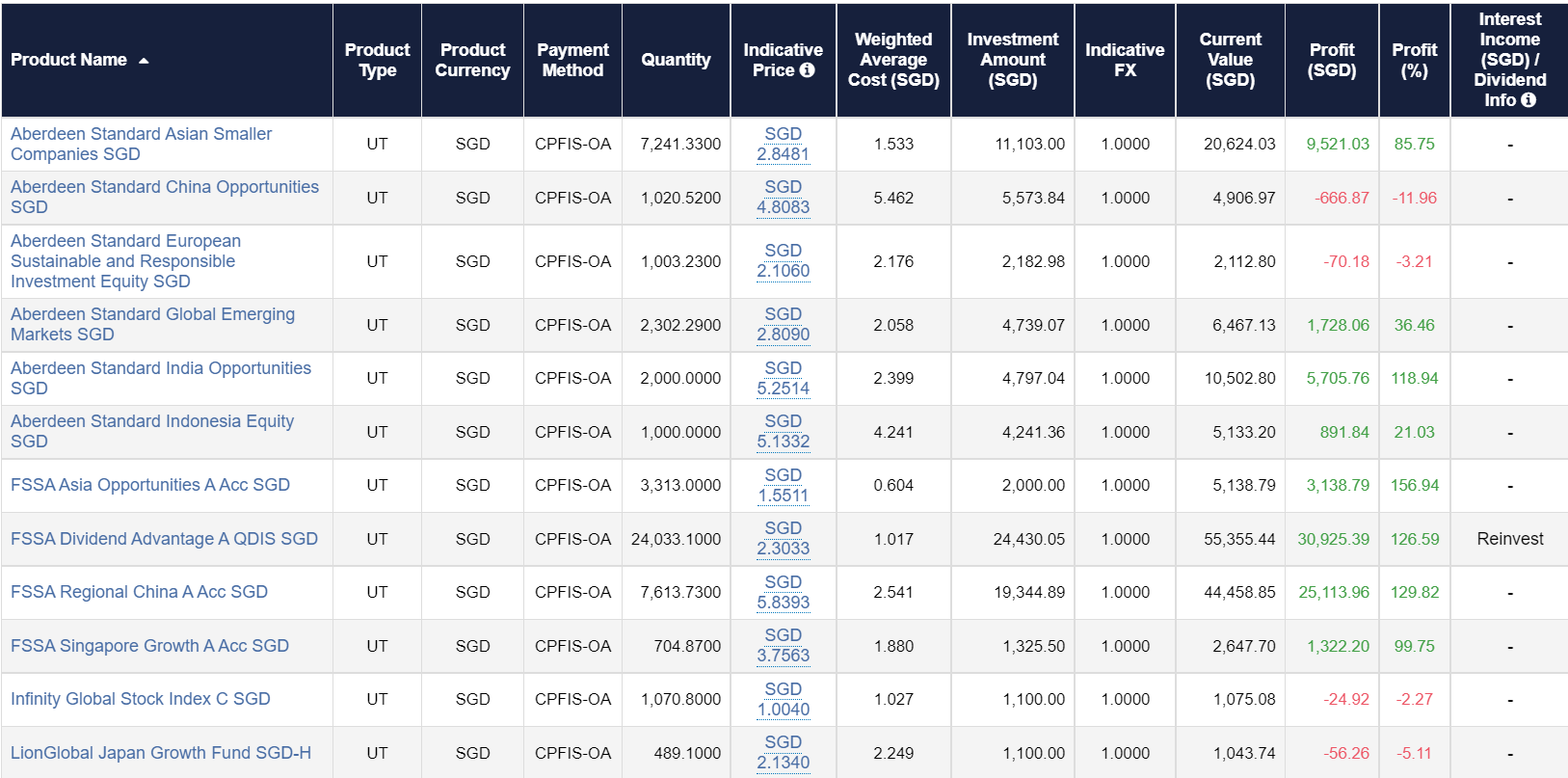Click indicative price SGD 2.1060
The image size is (1568, 778).
point(783,260)
